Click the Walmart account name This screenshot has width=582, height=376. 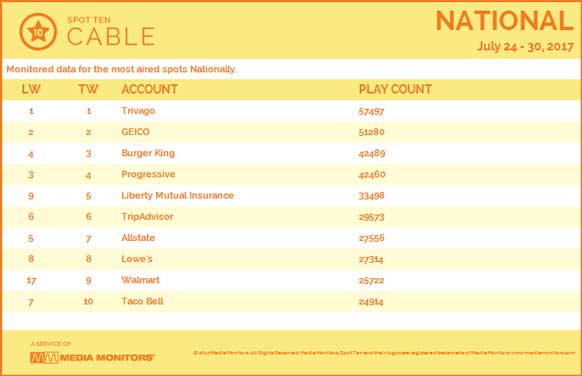pyautogui.click(x=140, y=280)
